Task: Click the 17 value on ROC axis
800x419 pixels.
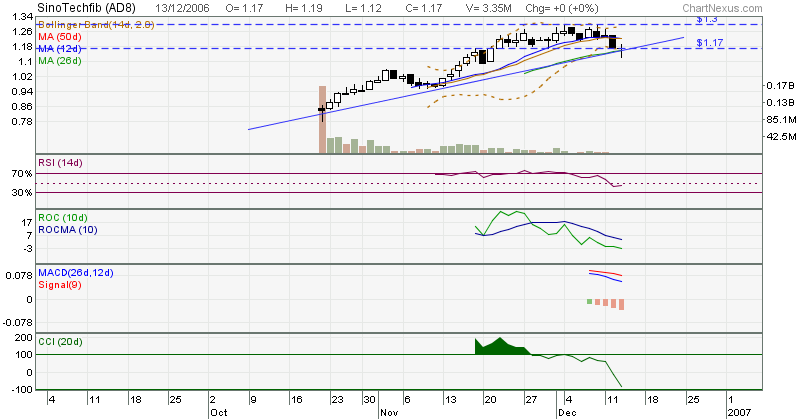Action: tap(27, 223)
